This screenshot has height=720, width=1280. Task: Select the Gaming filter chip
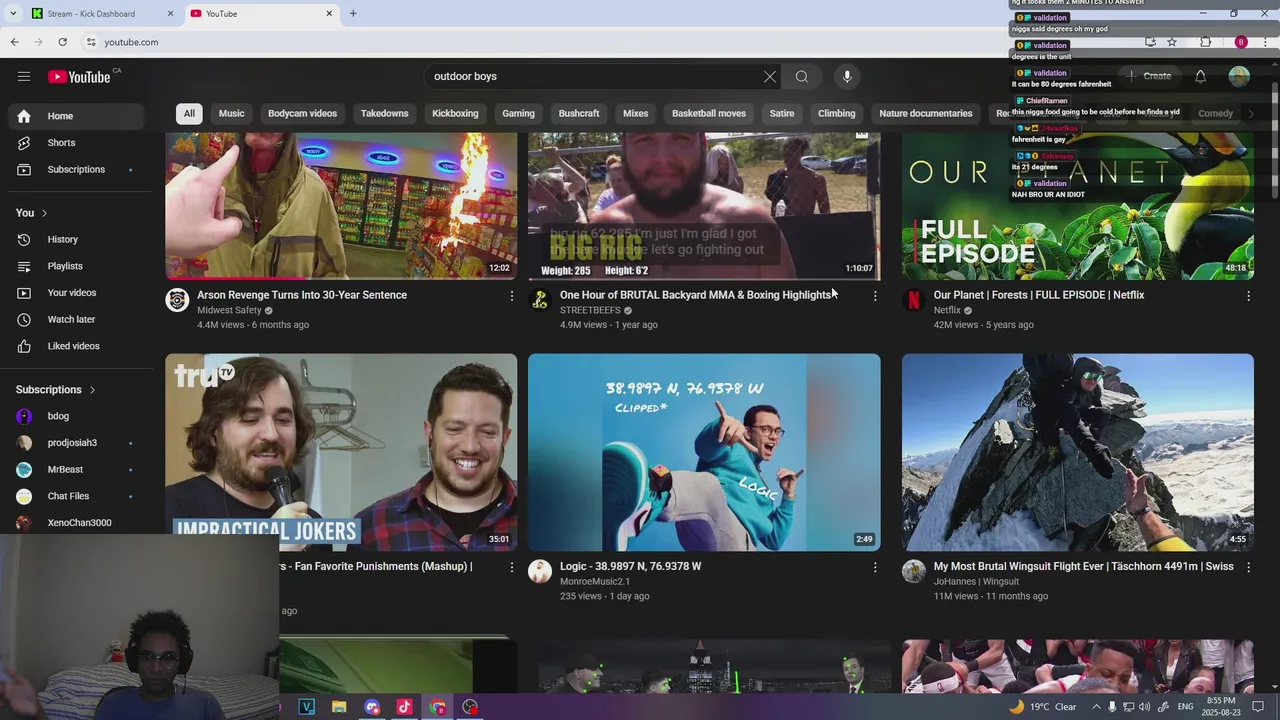(518, 113)
